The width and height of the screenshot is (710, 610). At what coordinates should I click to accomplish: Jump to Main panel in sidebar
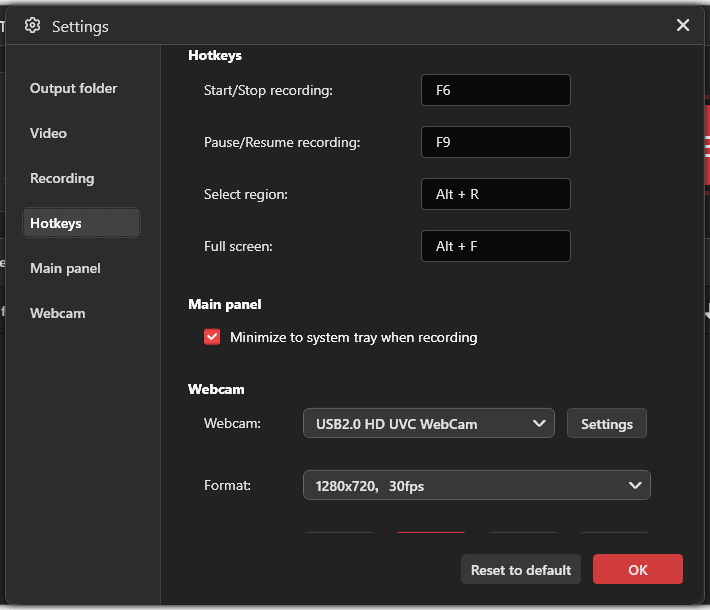click(x=65, y=269)
